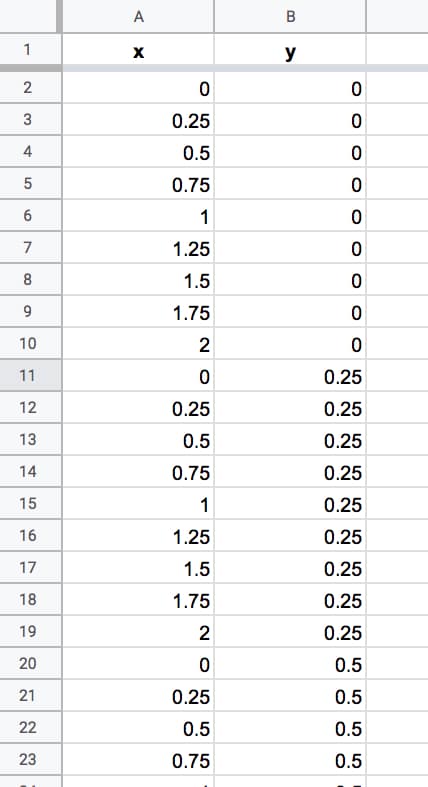Select column A header

(138, 17)
